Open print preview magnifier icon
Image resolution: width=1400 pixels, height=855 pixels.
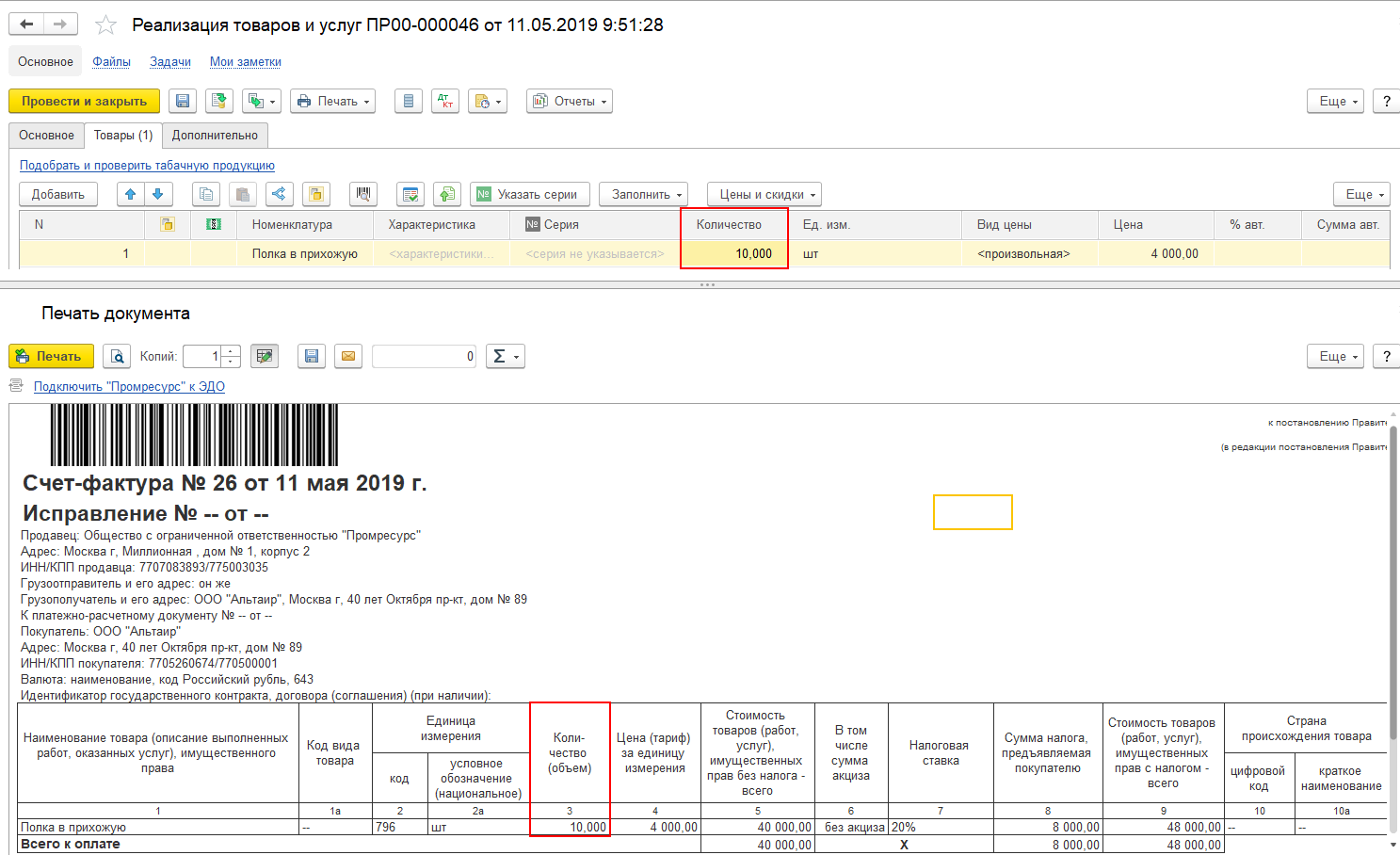117,356
